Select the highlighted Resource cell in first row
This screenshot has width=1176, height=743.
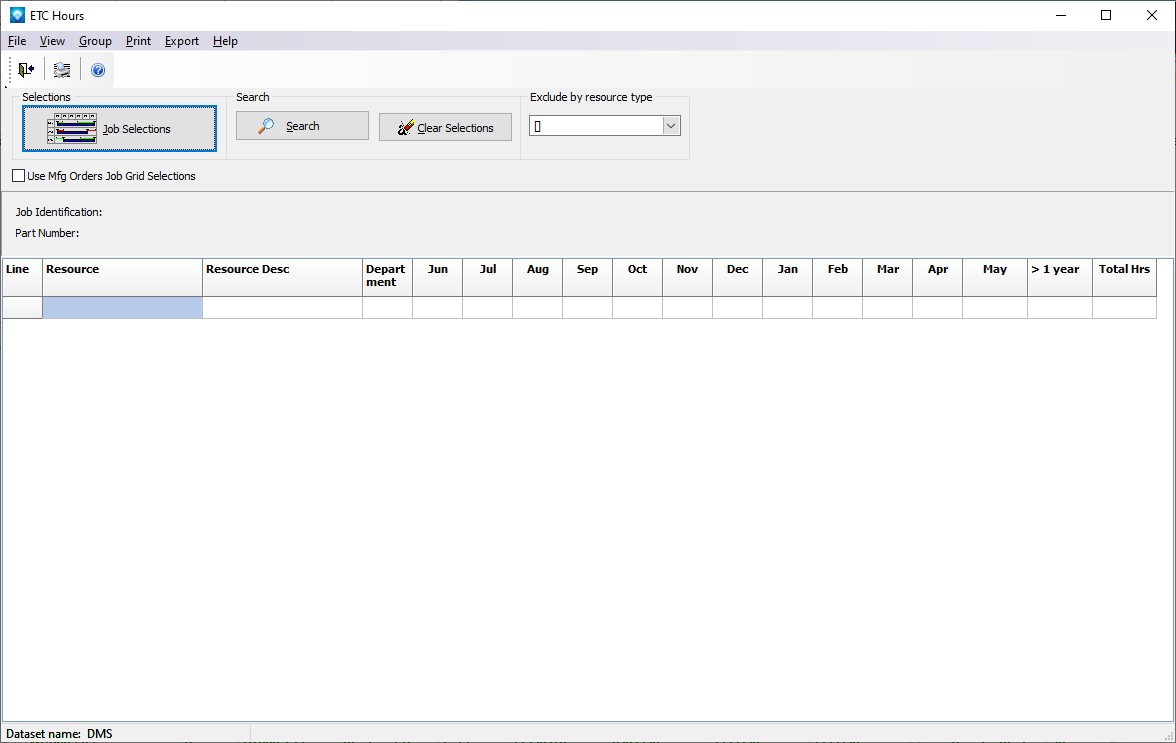click(122, 308)
